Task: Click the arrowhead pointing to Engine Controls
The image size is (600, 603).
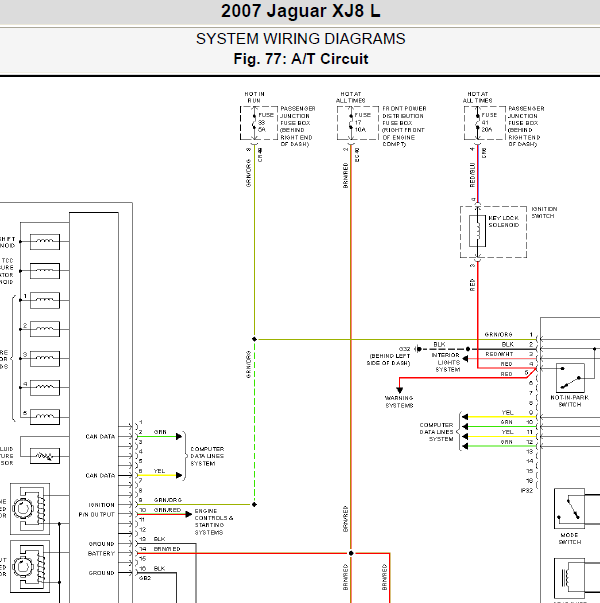Action: point(188,514)
